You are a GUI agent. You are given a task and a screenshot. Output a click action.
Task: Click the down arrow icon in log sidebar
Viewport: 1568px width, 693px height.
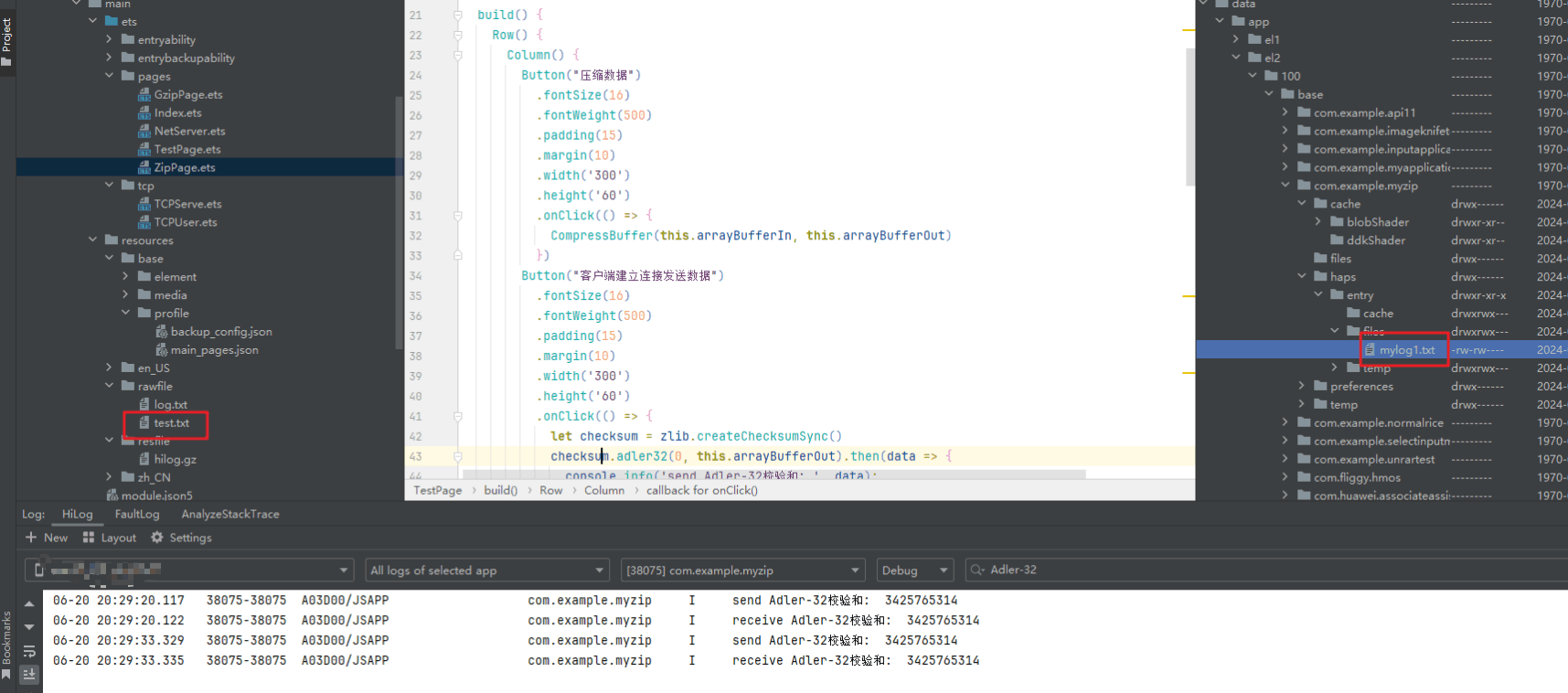point(29,627)
